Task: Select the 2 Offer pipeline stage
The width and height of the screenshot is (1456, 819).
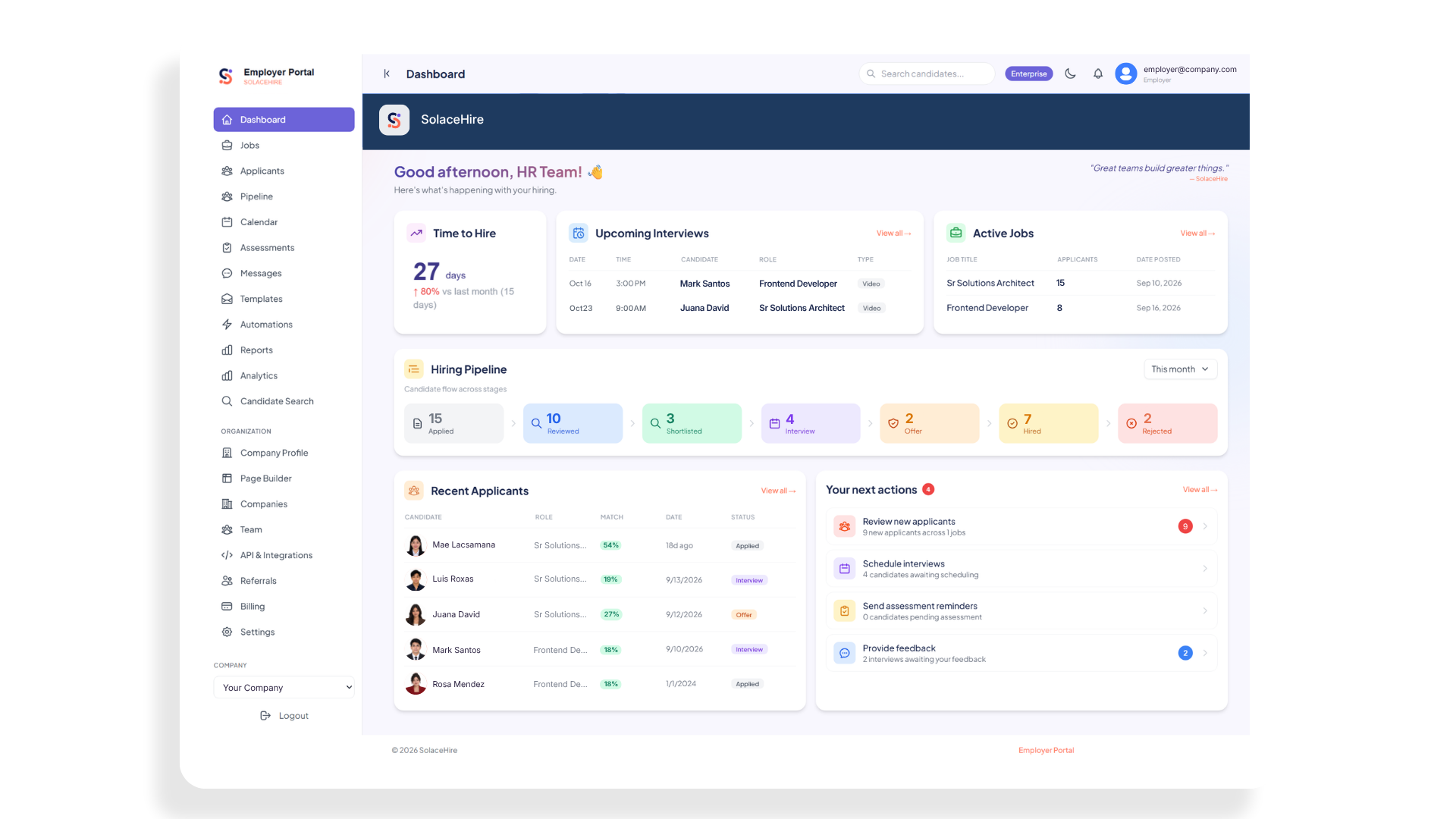Action: (x=930, y=423)
